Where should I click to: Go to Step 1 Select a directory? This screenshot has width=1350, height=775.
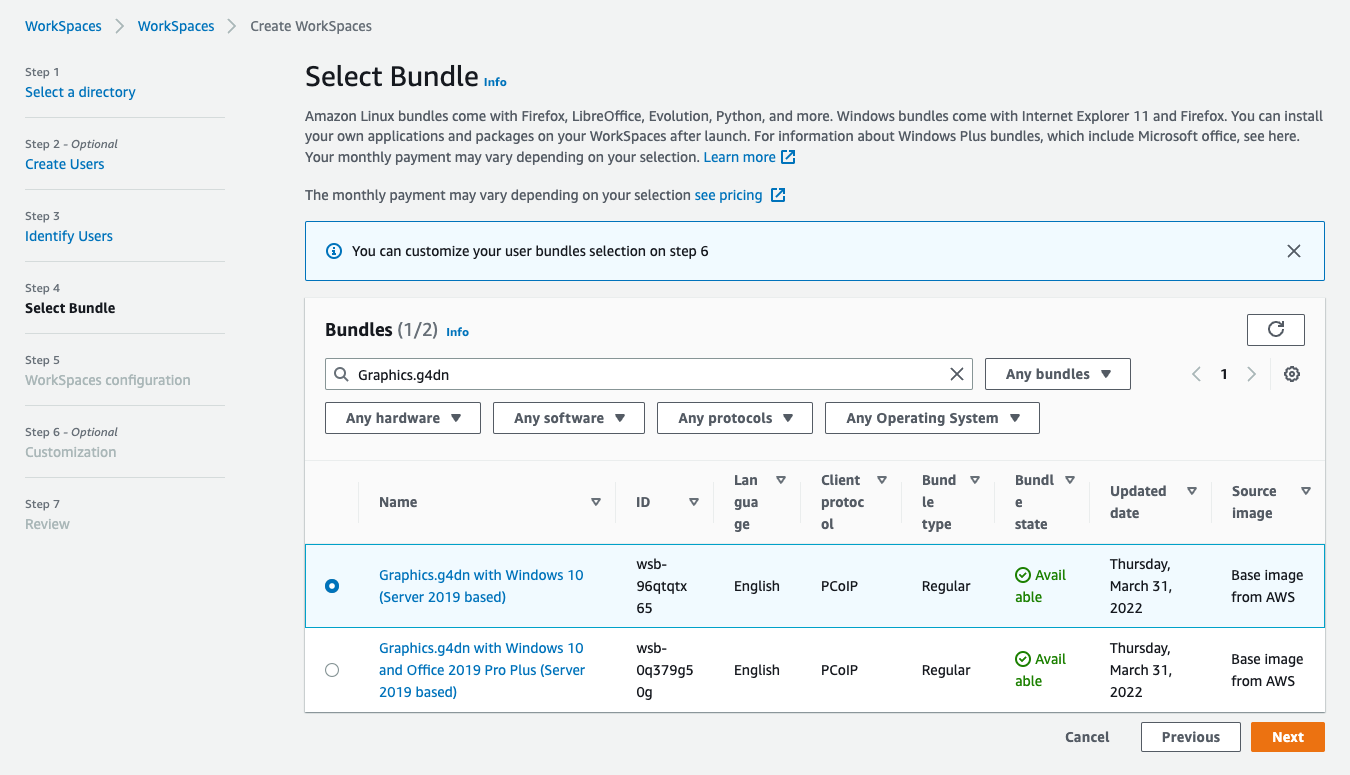point(80,92)
